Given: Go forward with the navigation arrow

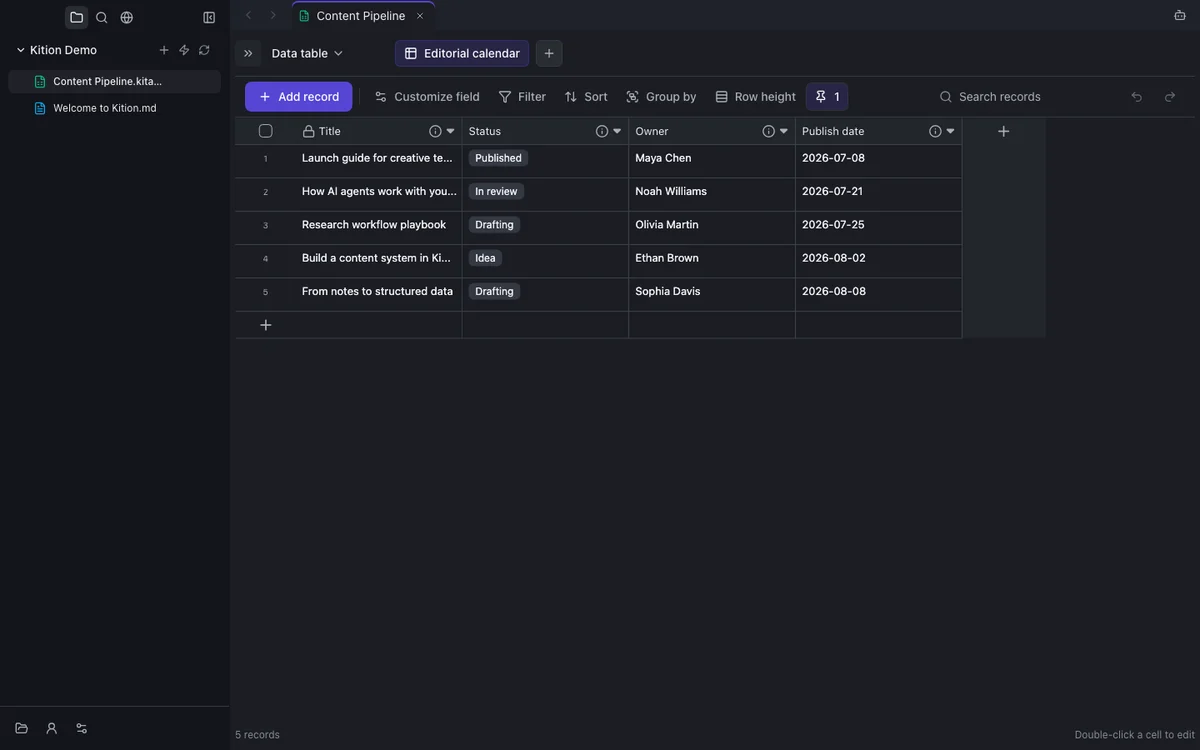Looking at the screenshot, I should (273, 15).
